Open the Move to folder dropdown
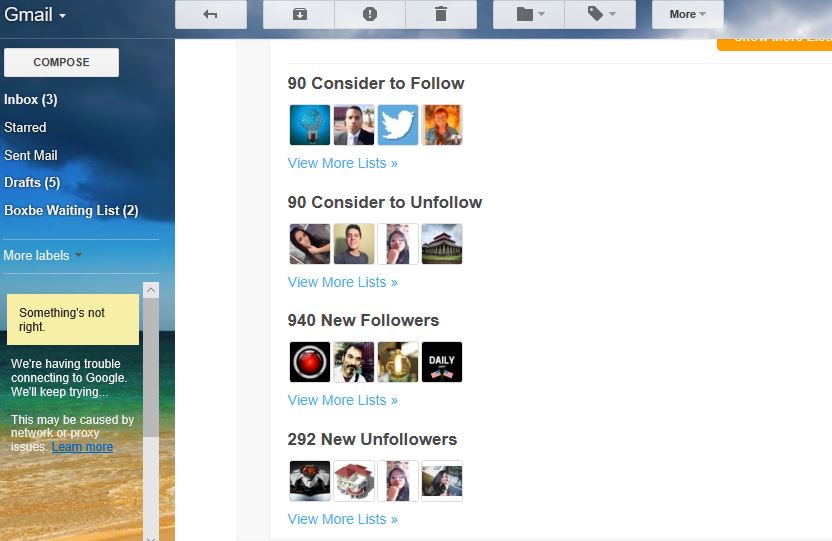 tap(529, 14)
